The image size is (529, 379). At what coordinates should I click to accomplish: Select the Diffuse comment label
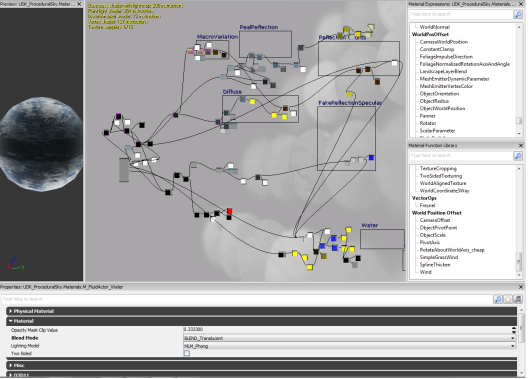point(232,92)
